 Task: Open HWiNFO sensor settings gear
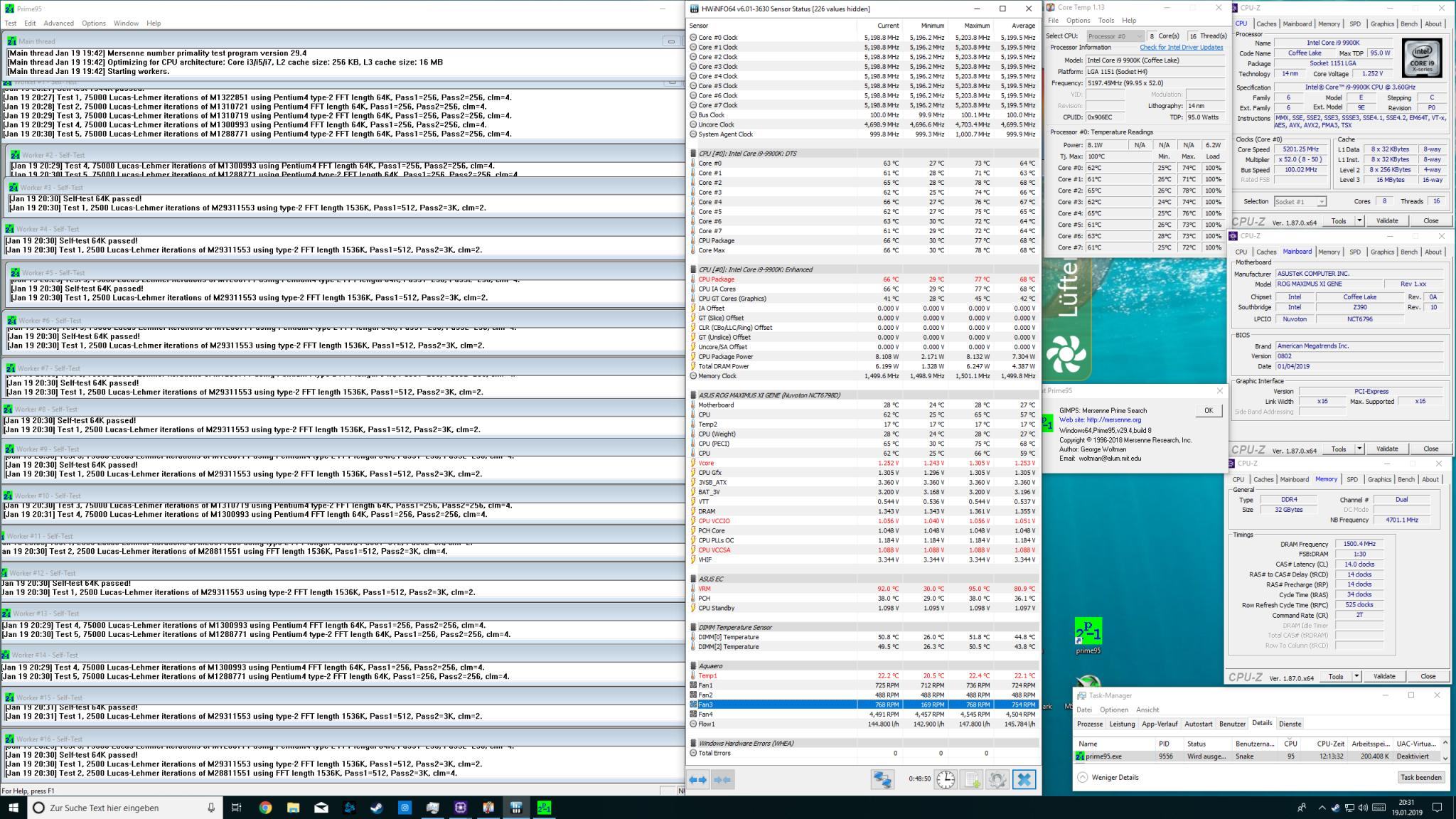pos(997,780)
